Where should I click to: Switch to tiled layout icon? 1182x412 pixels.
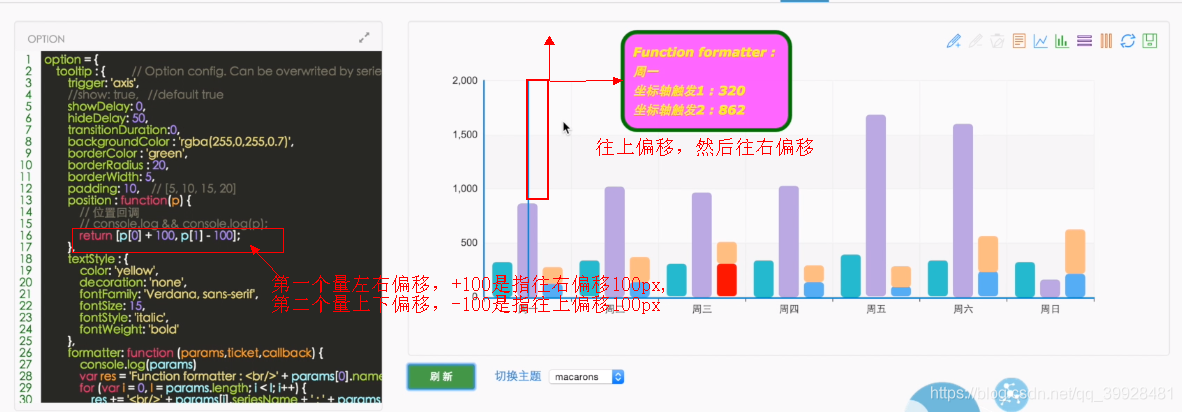pyautogui.click(x=1107, y=41)
